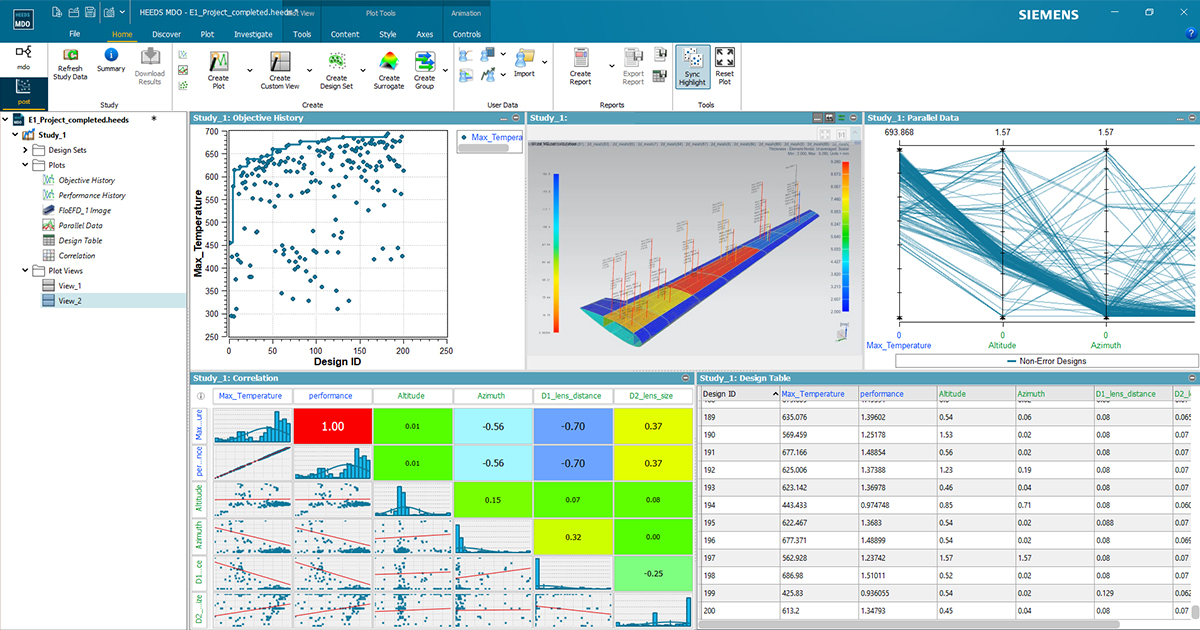Click the Refresh Study Data icon

point(69,57)
